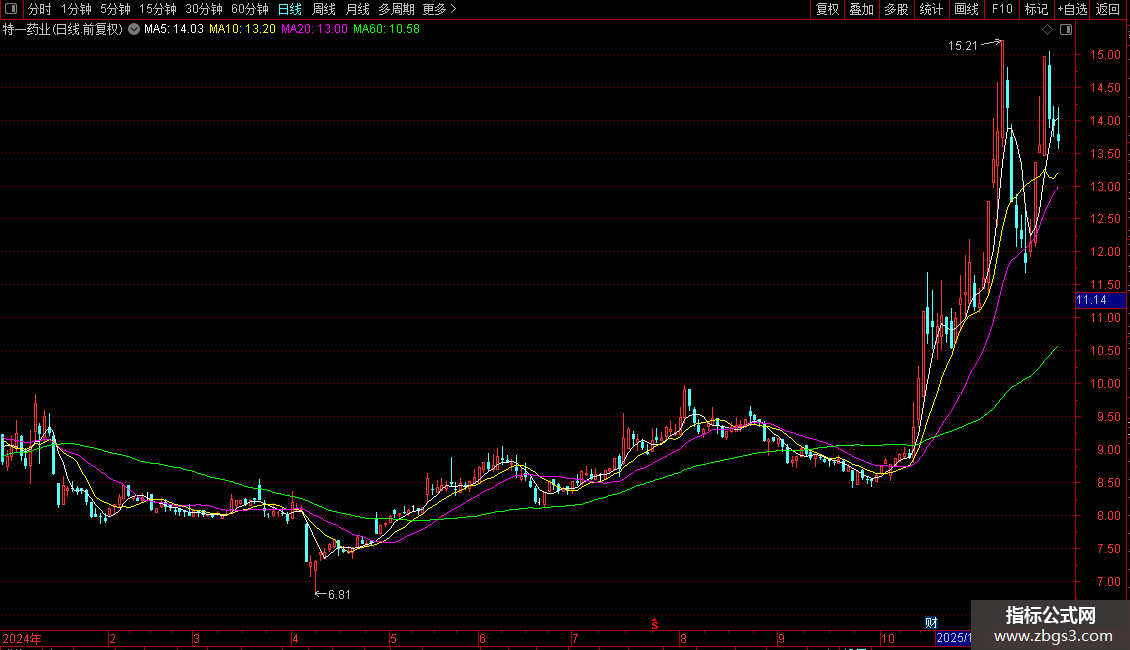This screenshot has height=650, width=1130.
Task: Switch to the 分时 intraday view
Action: coord(40,9)
